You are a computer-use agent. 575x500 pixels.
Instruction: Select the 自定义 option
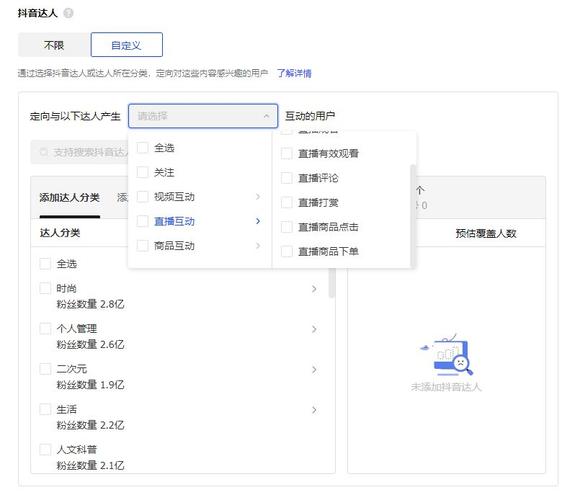[127, 45]
